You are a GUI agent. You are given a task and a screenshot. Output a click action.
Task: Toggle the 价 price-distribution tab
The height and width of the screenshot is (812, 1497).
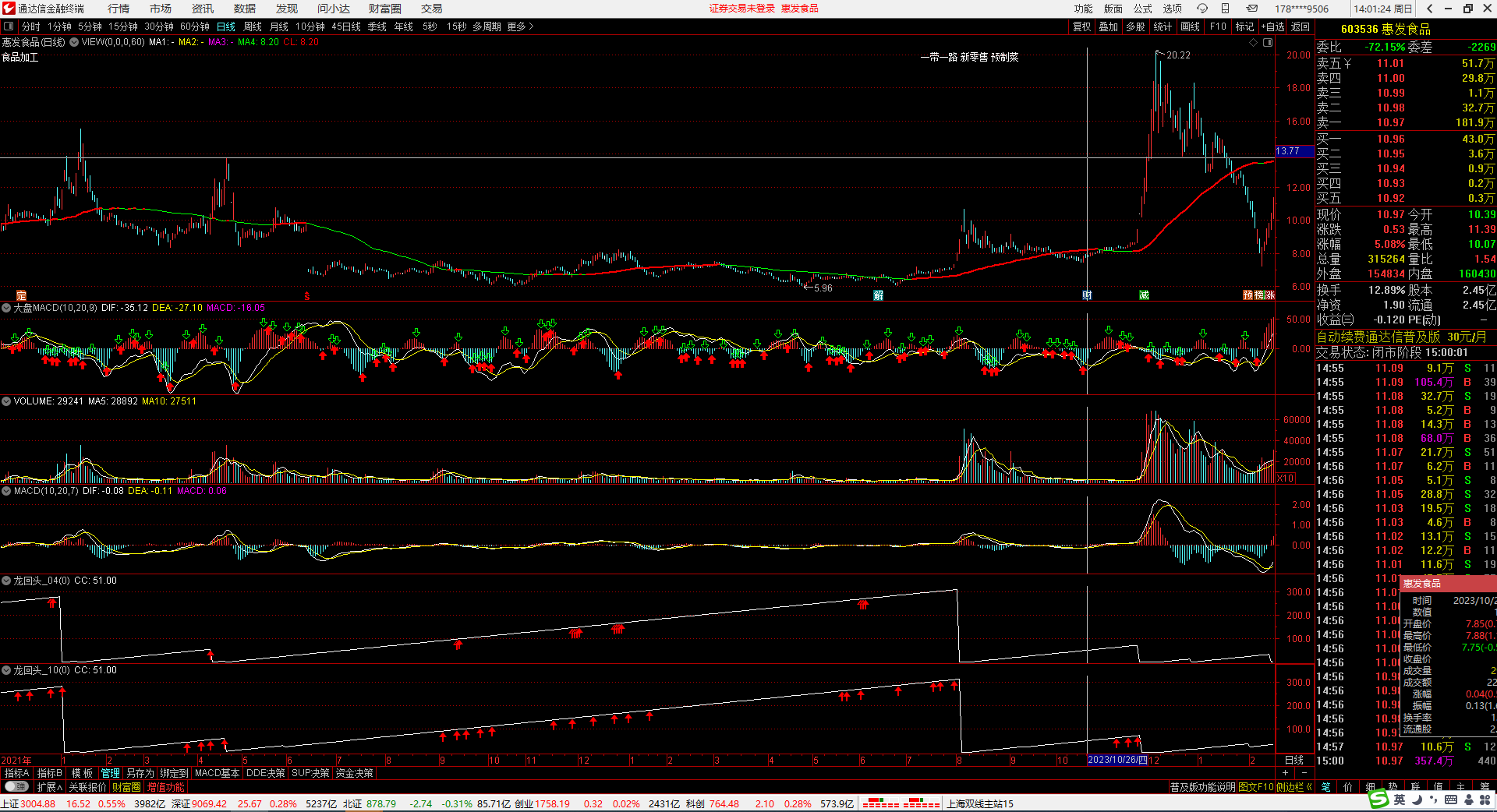coord(1347,787)
